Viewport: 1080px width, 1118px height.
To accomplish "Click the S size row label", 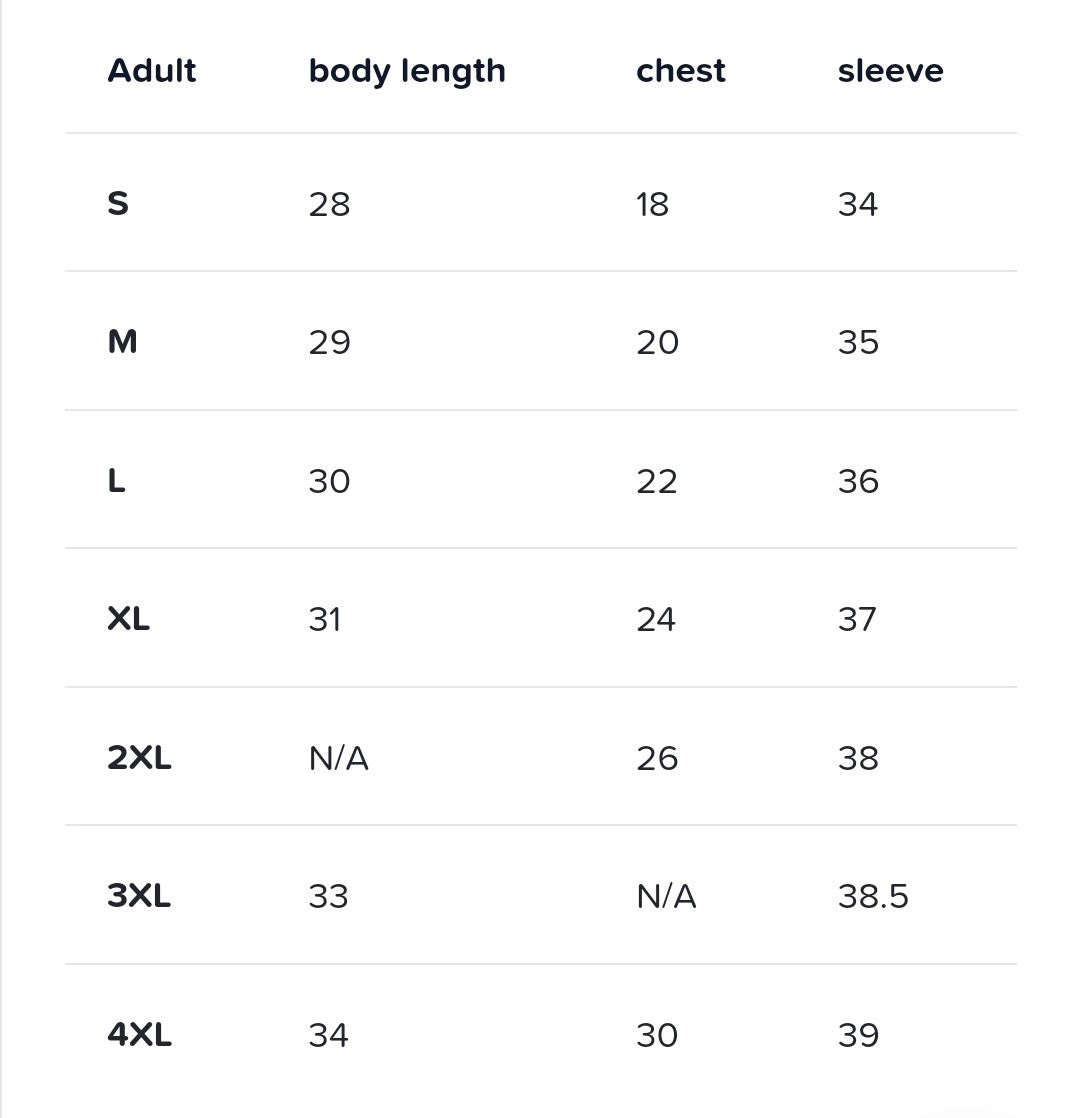I will 118,204.
